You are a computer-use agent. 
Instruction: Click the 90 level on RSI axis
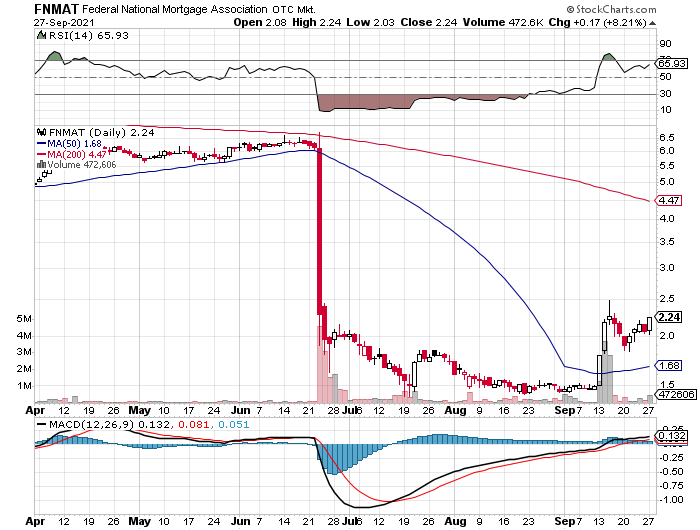[665, 44]
